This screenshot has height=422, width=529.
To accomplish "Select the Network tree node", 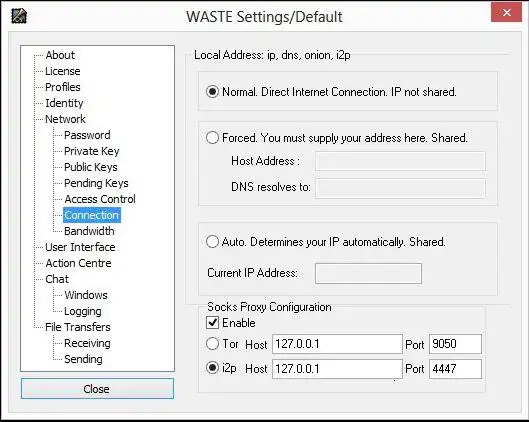I will pos(65,119).
